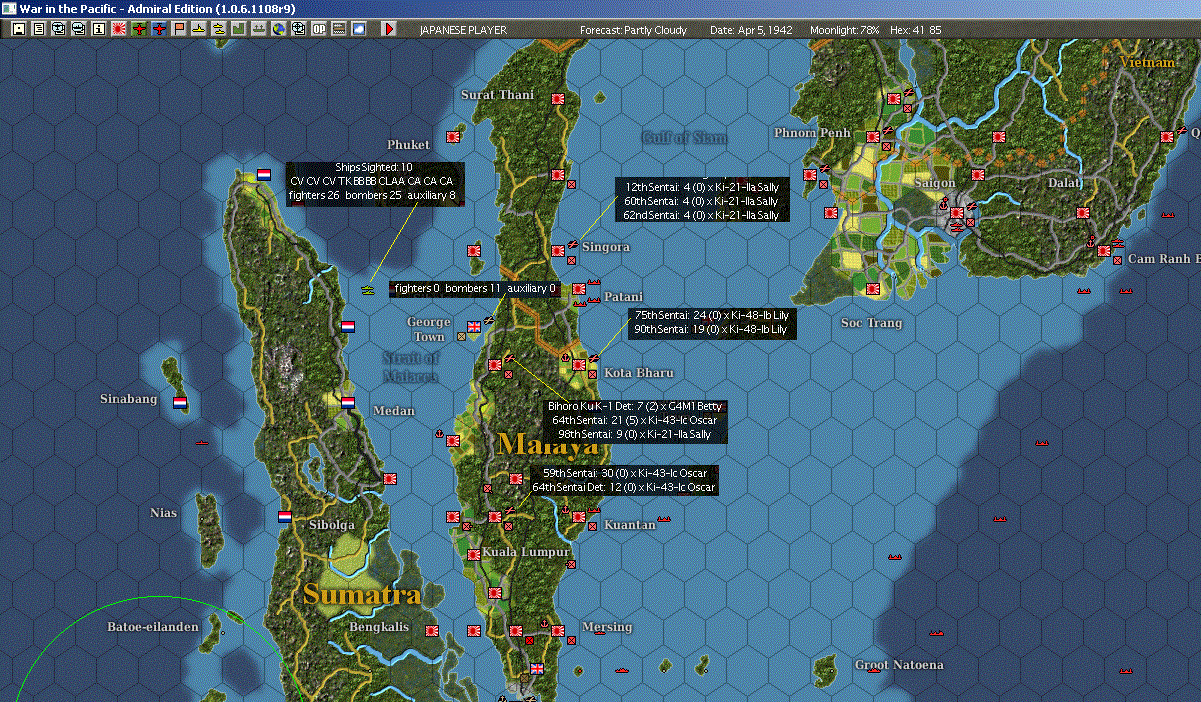Click the 'Saigon' map label
Screen dimensions: 1201x702
(x=935, y=183)
